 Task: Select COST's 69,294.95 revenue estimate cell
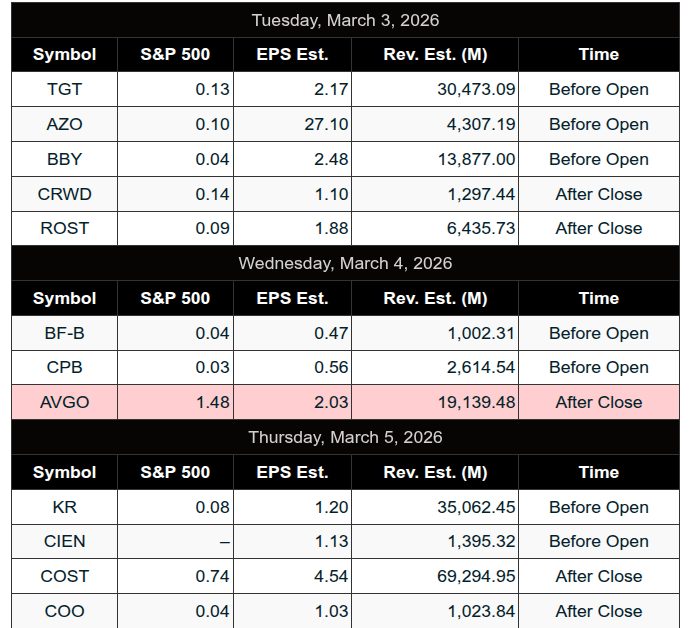[476, 576]
